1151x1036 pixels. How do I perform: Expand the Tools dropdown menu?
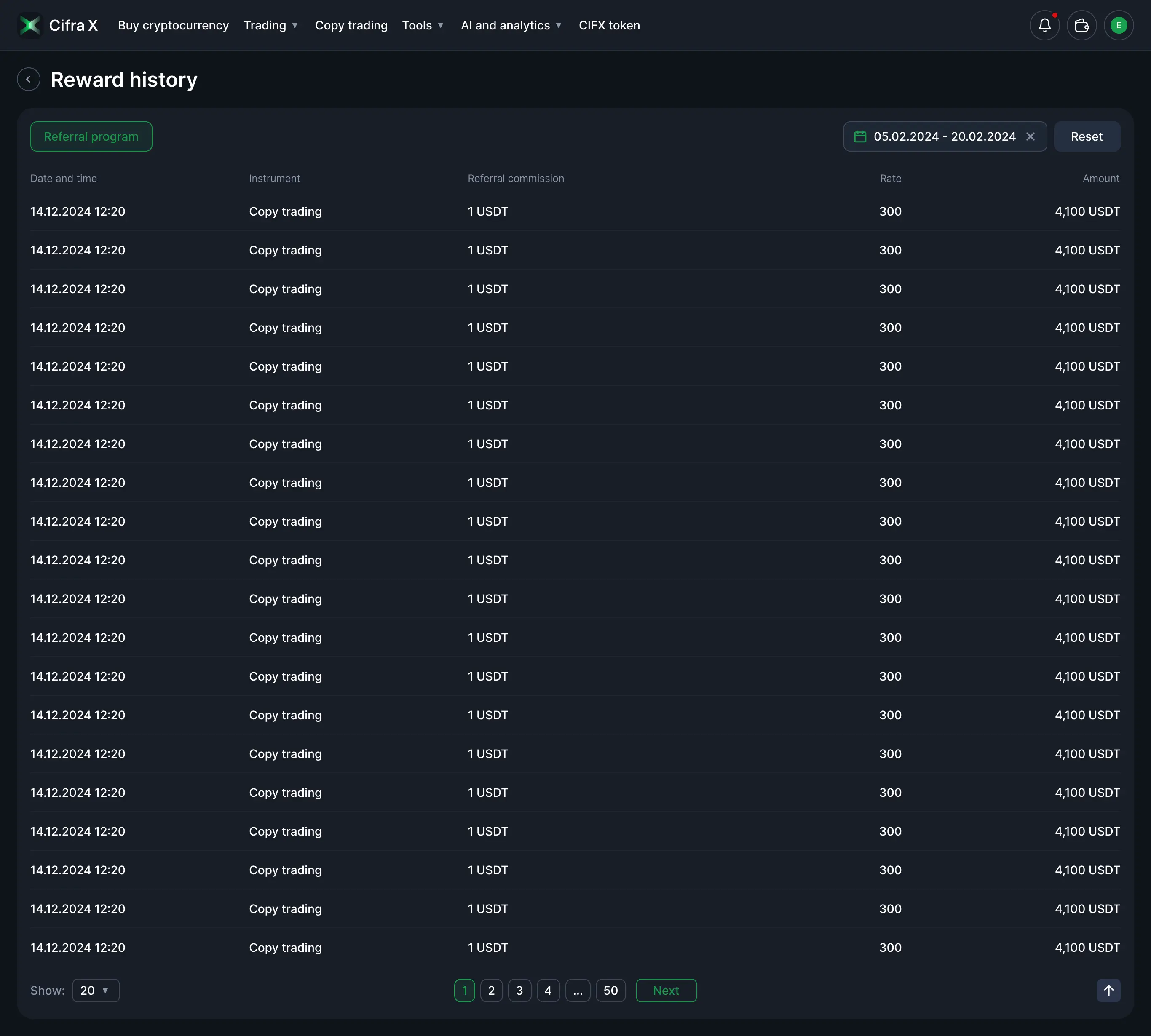(423, 25)
